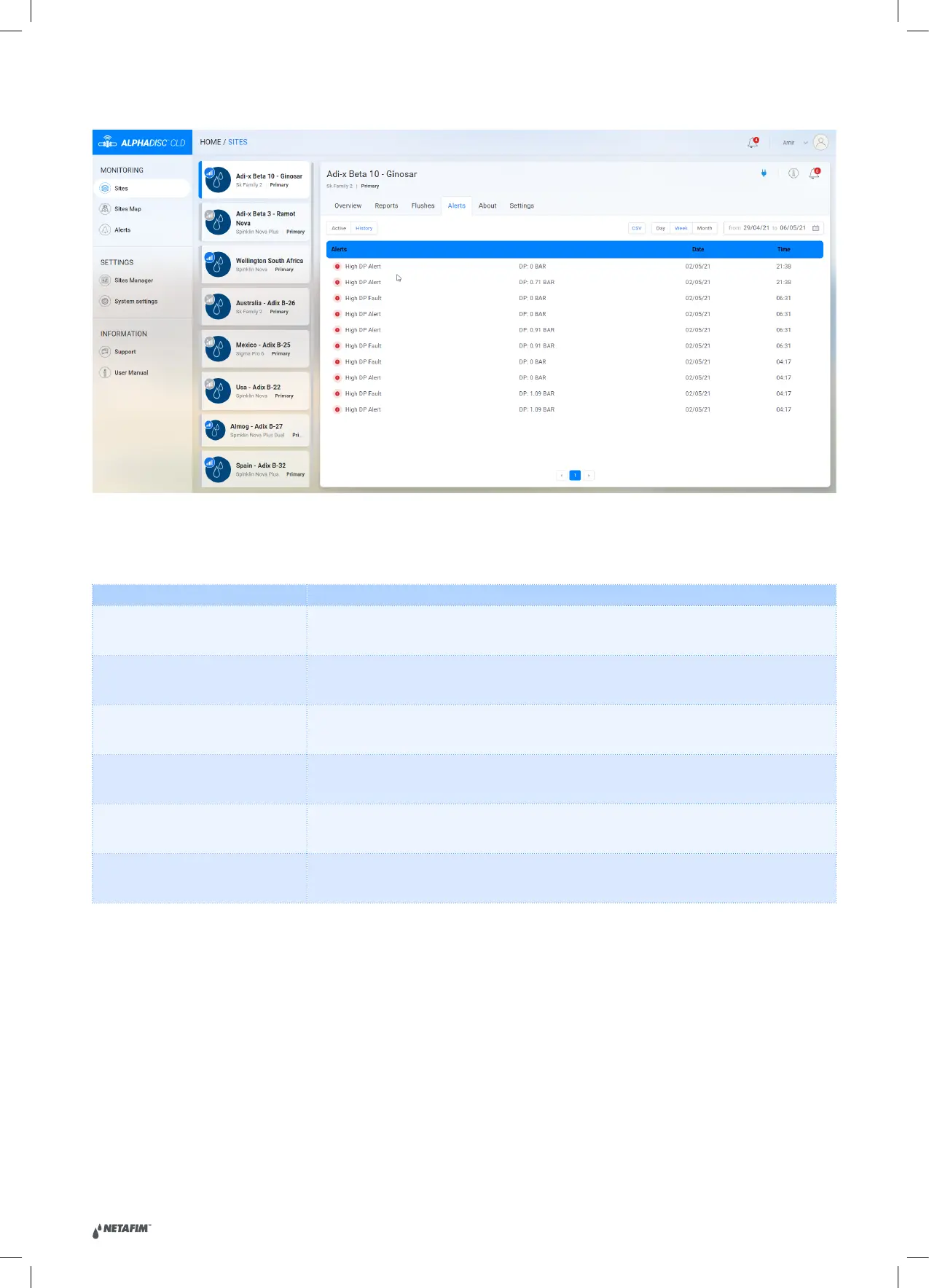Switch to the Reports tab
This screenshot has width=929, height=1288.
click(386, 206)
